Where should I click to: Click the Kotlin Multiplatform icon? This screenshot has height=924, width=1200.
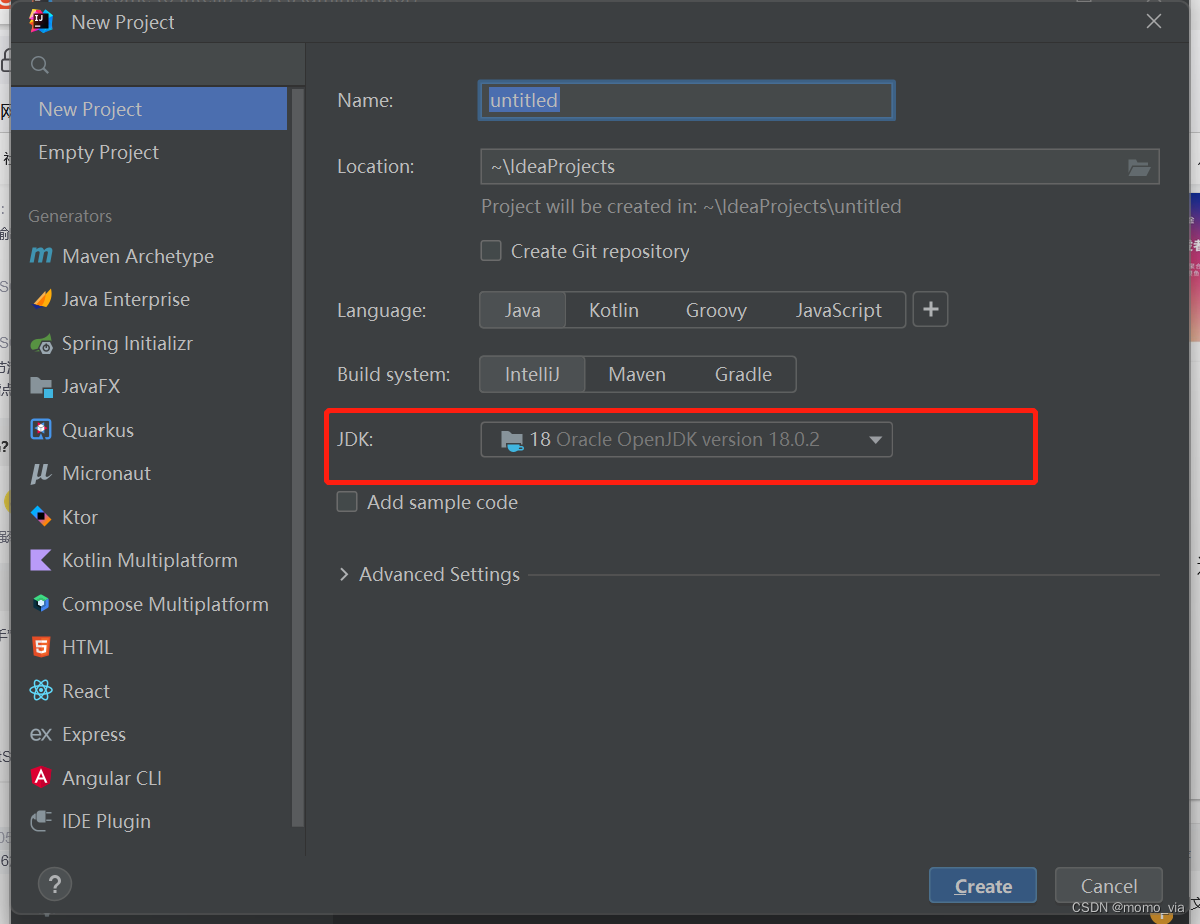(x=41, y=560)
